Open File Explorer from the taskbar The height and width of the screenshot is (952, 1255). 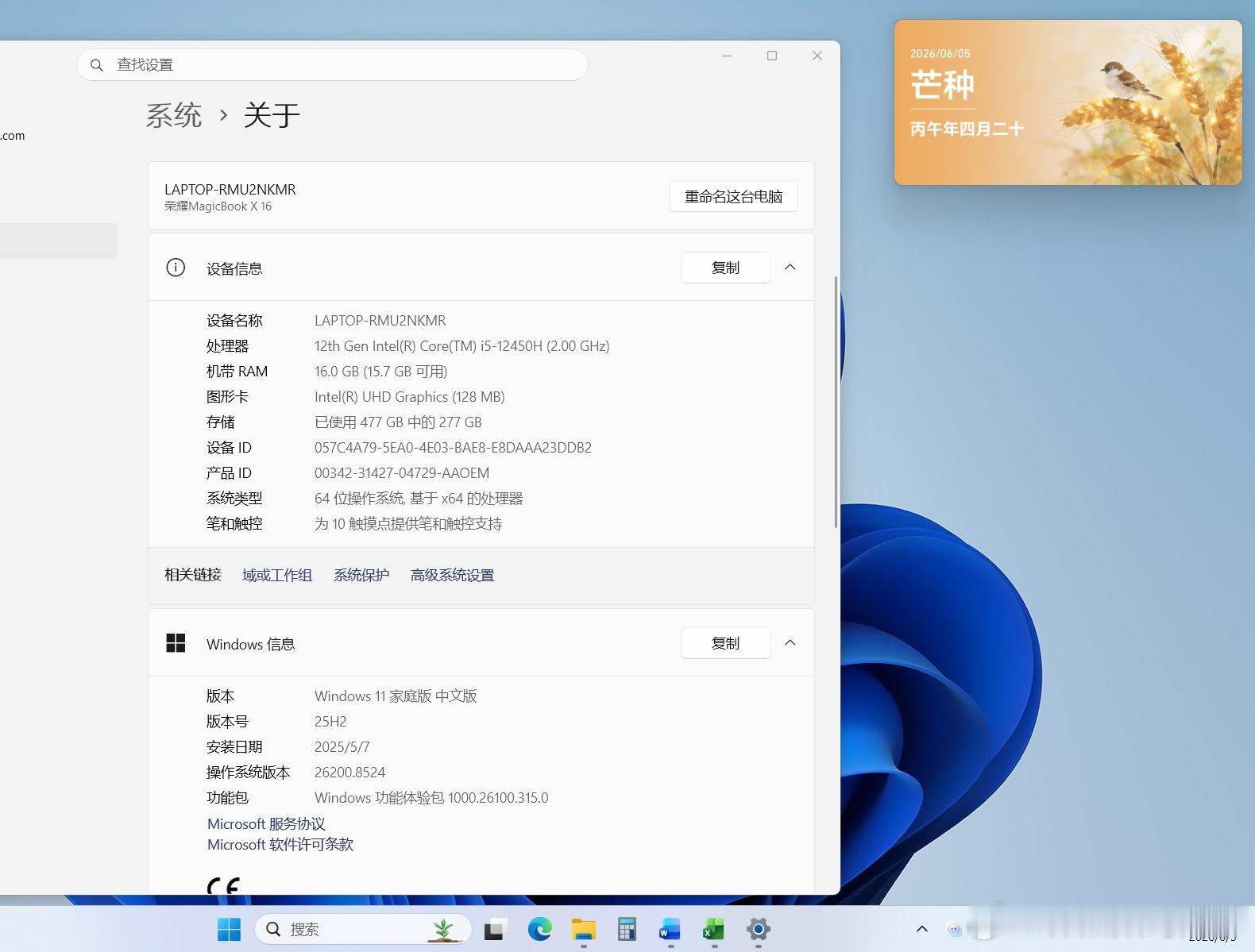(584, 929)
